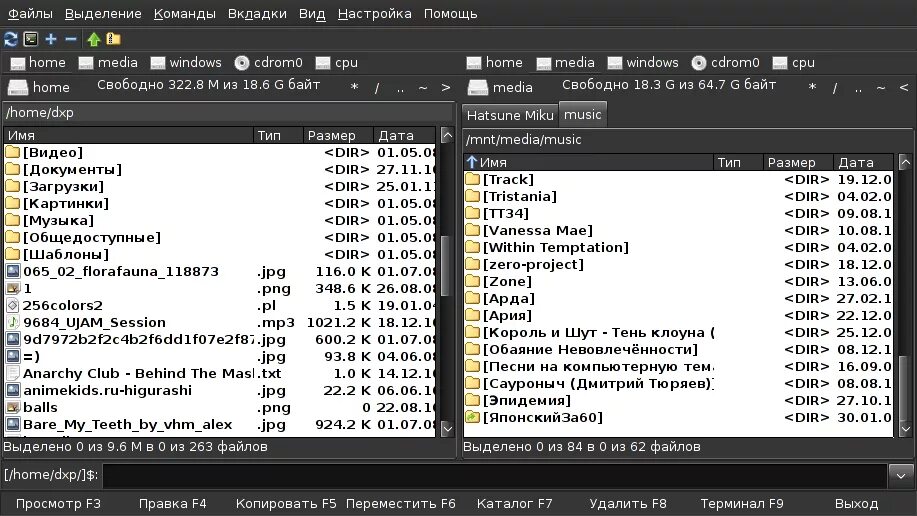Select the [Vanessa Mae] folder
The image size is (917, 516).
coord(678,231)
